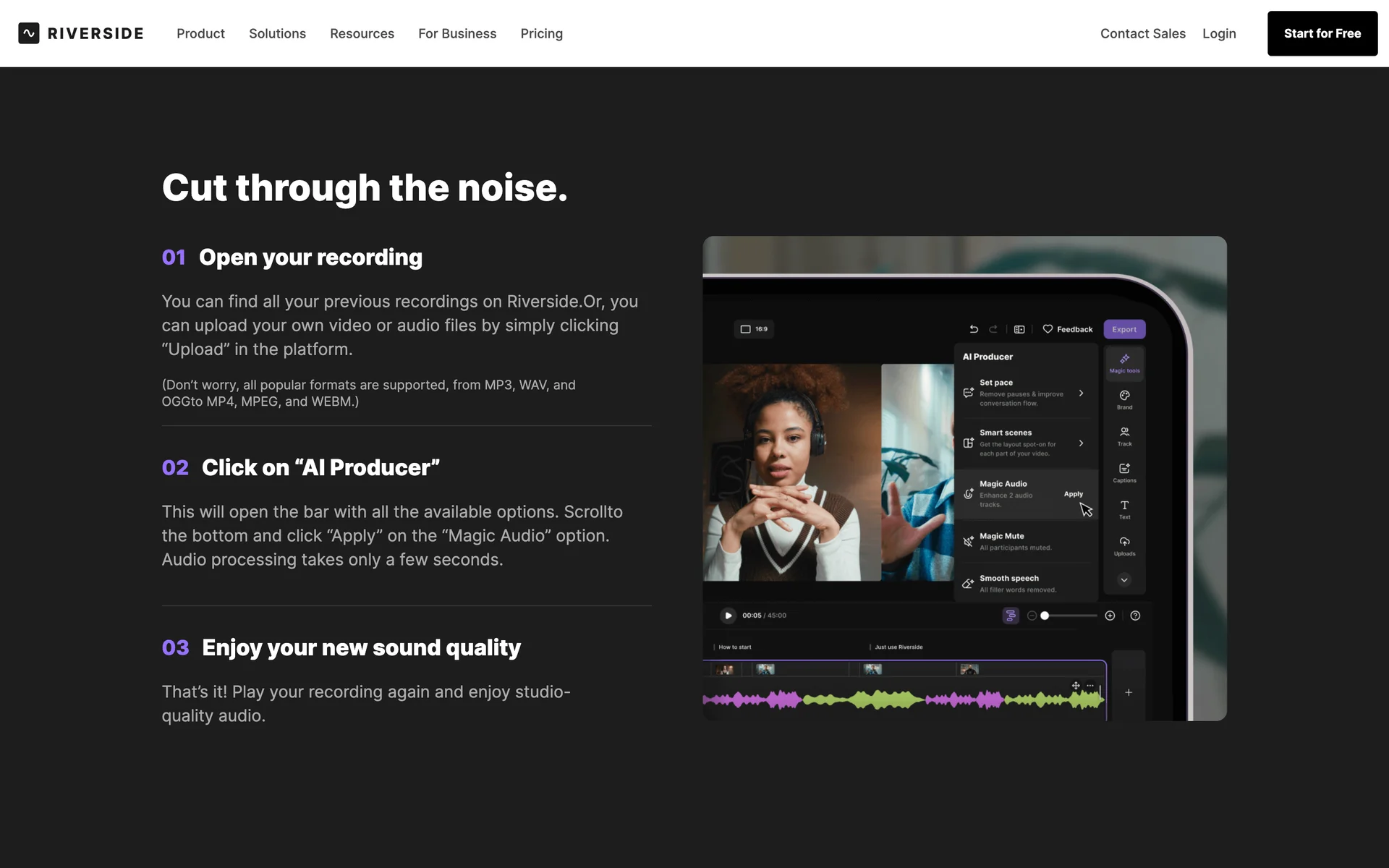The height and width of the screenshot is (868, 1389).
Task: Expand the Set pace chevron
Action: [1081, 393]
